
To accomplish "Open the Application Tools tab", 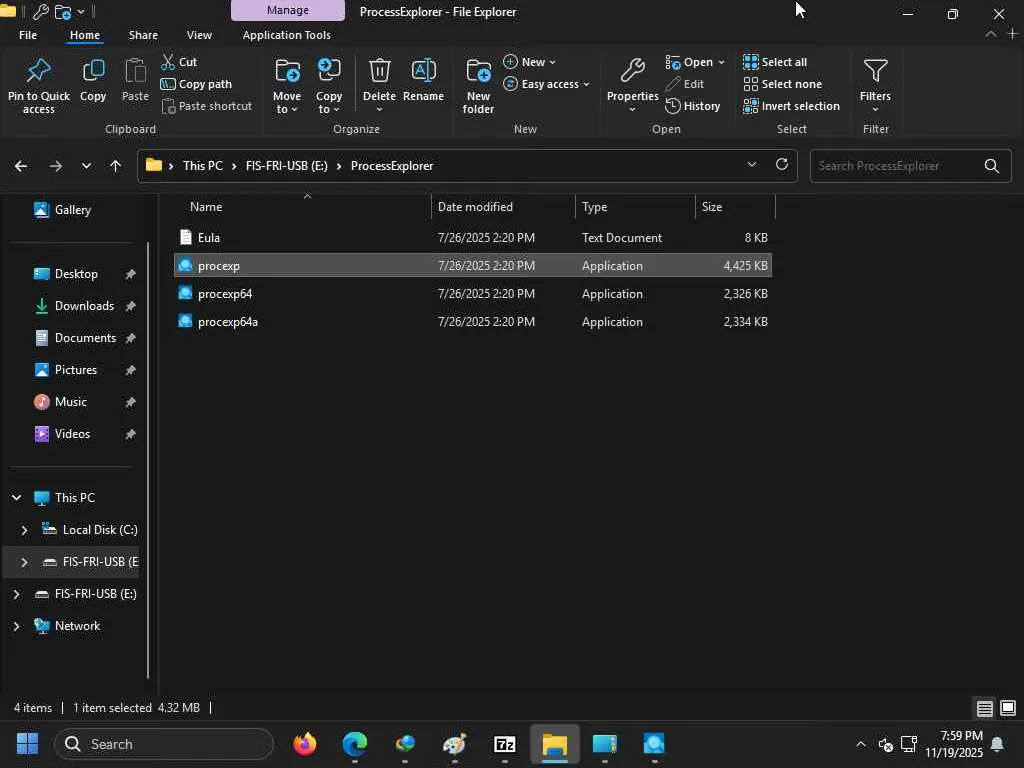I will coord(287,35).
